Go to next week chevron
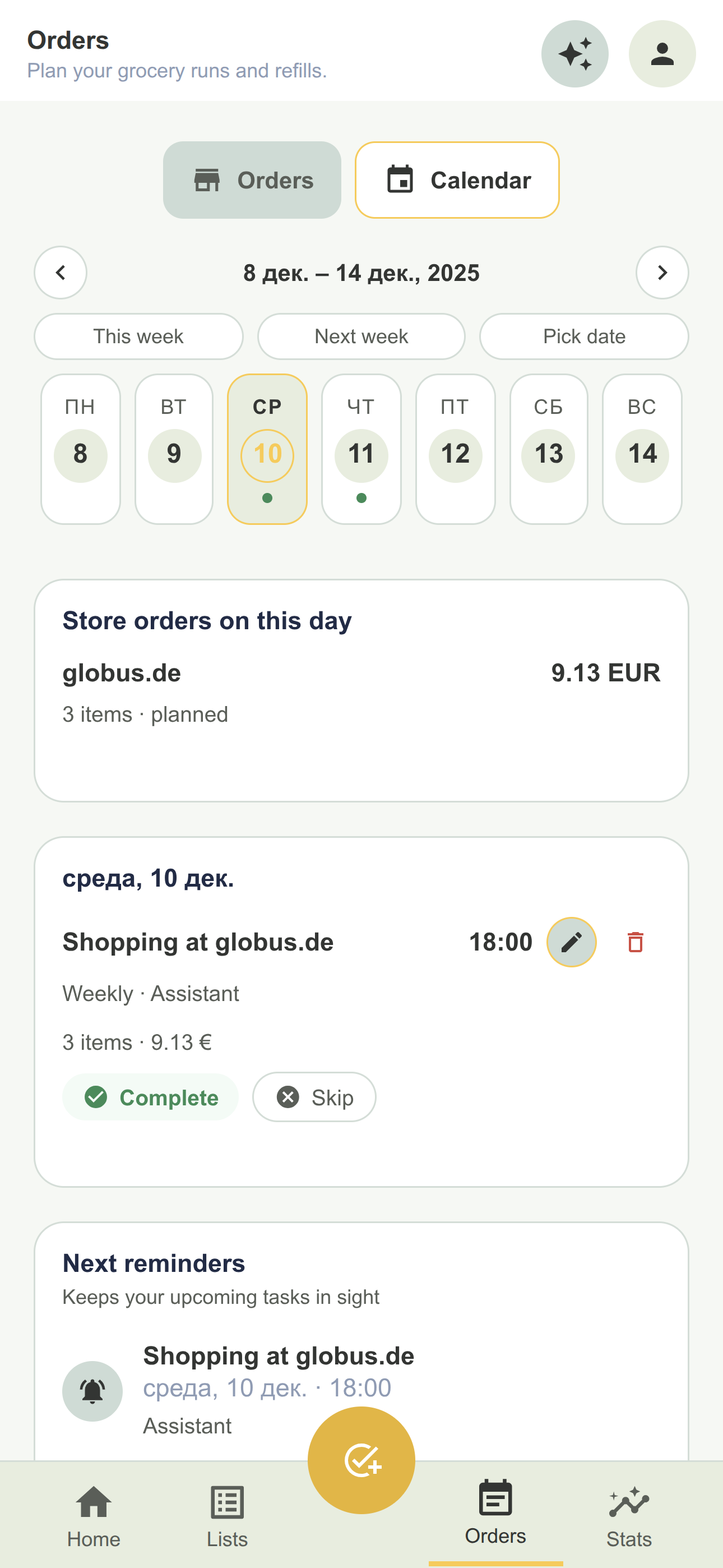This screenshot has width=723, height=1568. [662, 272]
